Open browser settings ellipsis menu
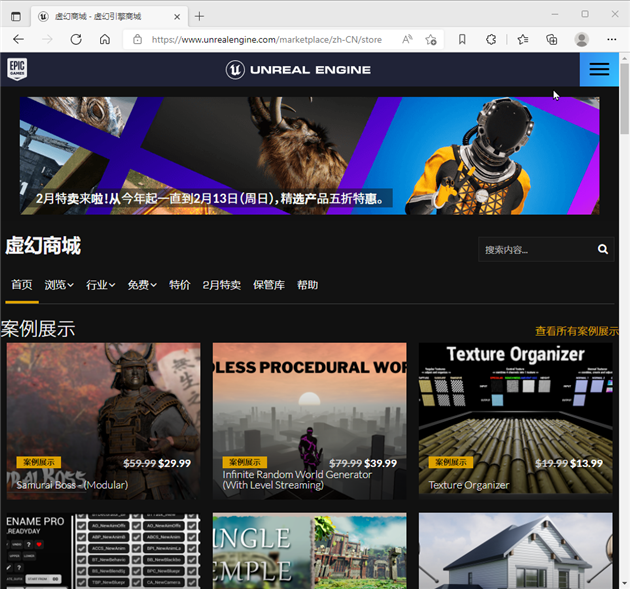This screenshot has height=589, width=630. [x=612, y=39]
